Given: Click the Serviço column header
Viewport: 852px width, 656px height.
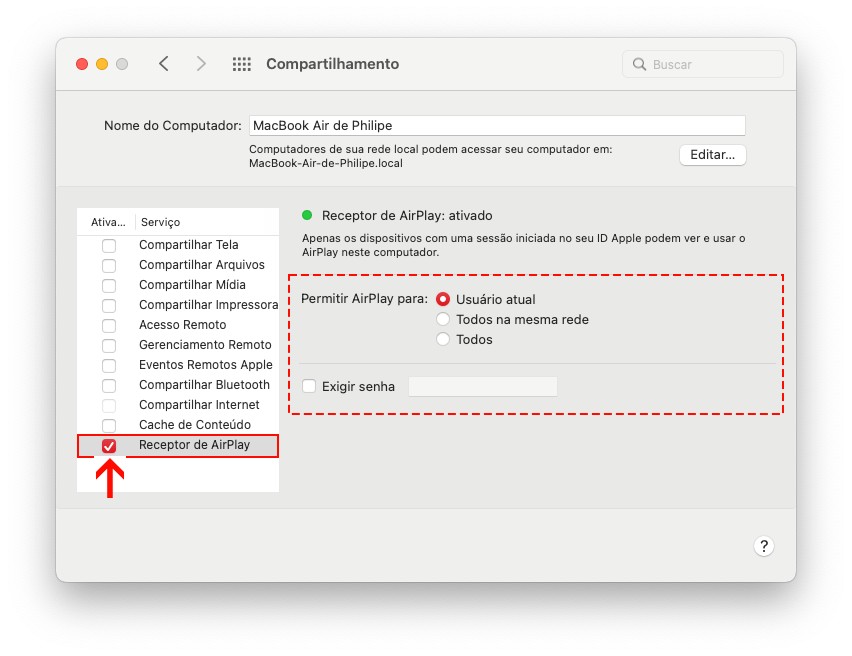Looking at the screenshot, I should coord(161,222).
